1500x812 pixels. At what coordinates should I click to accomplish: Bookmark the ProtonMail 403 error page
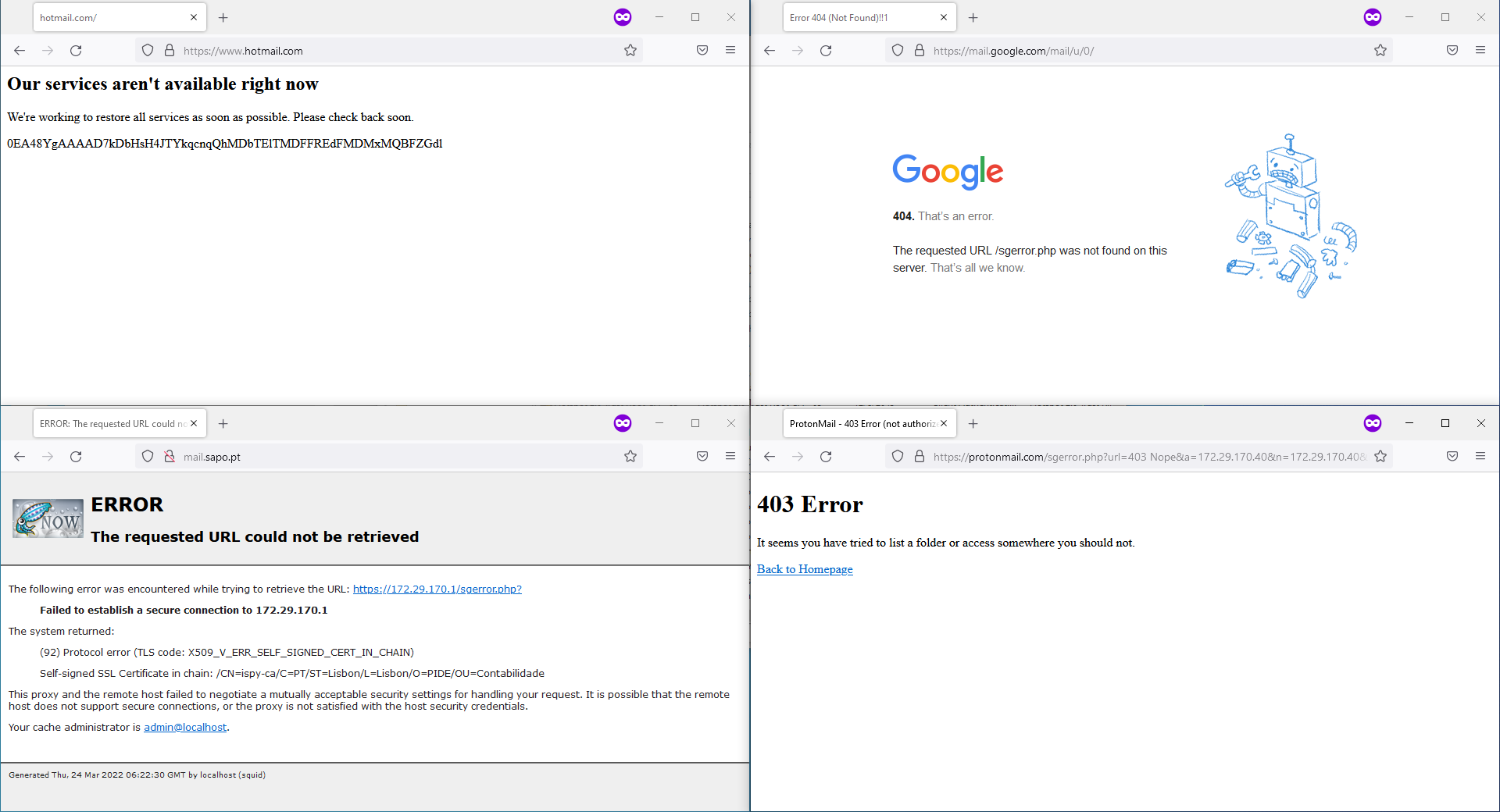[x=1380, y=456]
